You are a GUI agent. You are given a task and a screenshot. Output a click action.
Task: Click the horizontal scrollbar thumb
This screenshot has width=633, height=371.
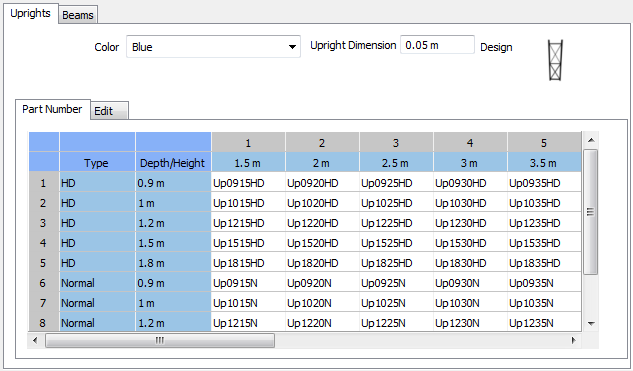pos(160,340)
